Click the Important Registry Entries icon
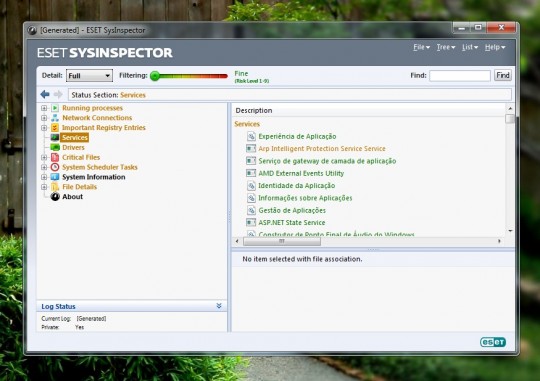 pyautogui.click(x=55, y=127)
